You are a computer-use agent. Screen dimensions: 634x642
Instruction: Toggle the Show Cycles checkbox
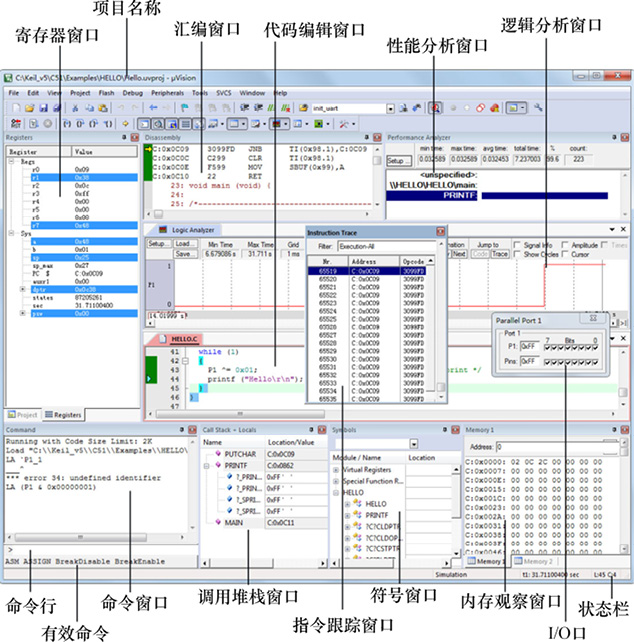tap(515, 254)
